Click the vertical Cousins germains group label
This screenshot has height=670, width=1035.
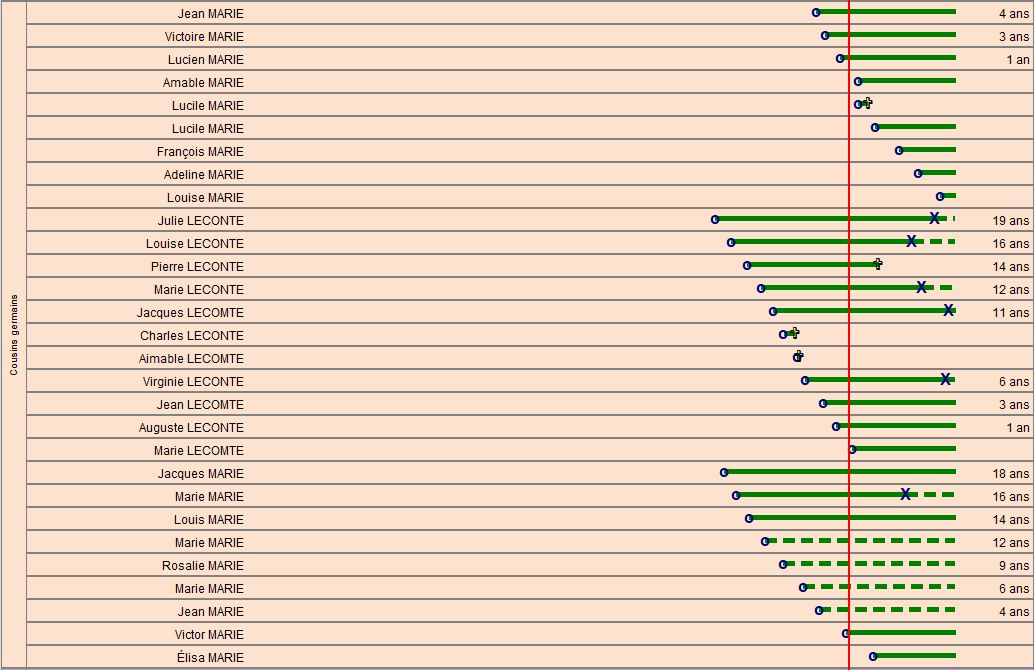pos(14,335)
